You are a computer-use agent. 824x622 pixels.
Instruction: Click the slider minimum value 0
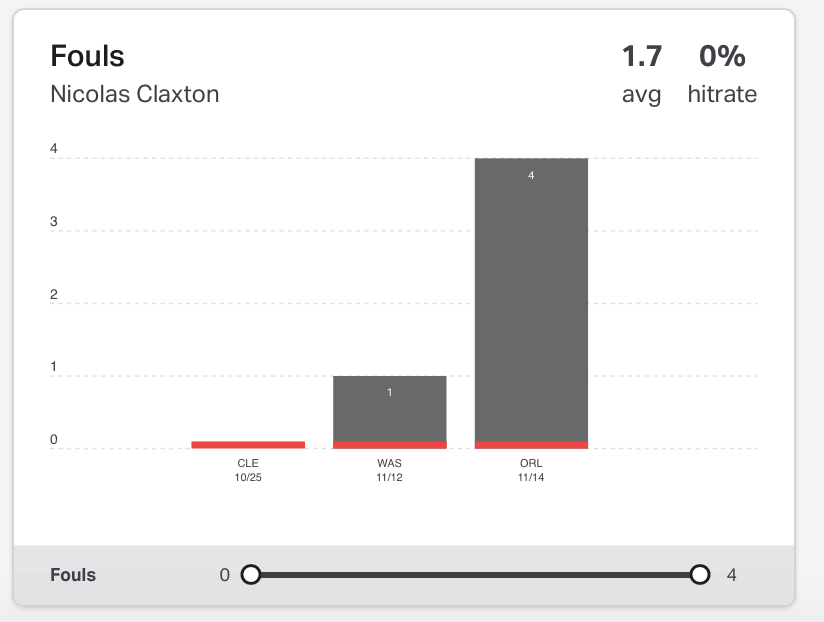[224, 575]
